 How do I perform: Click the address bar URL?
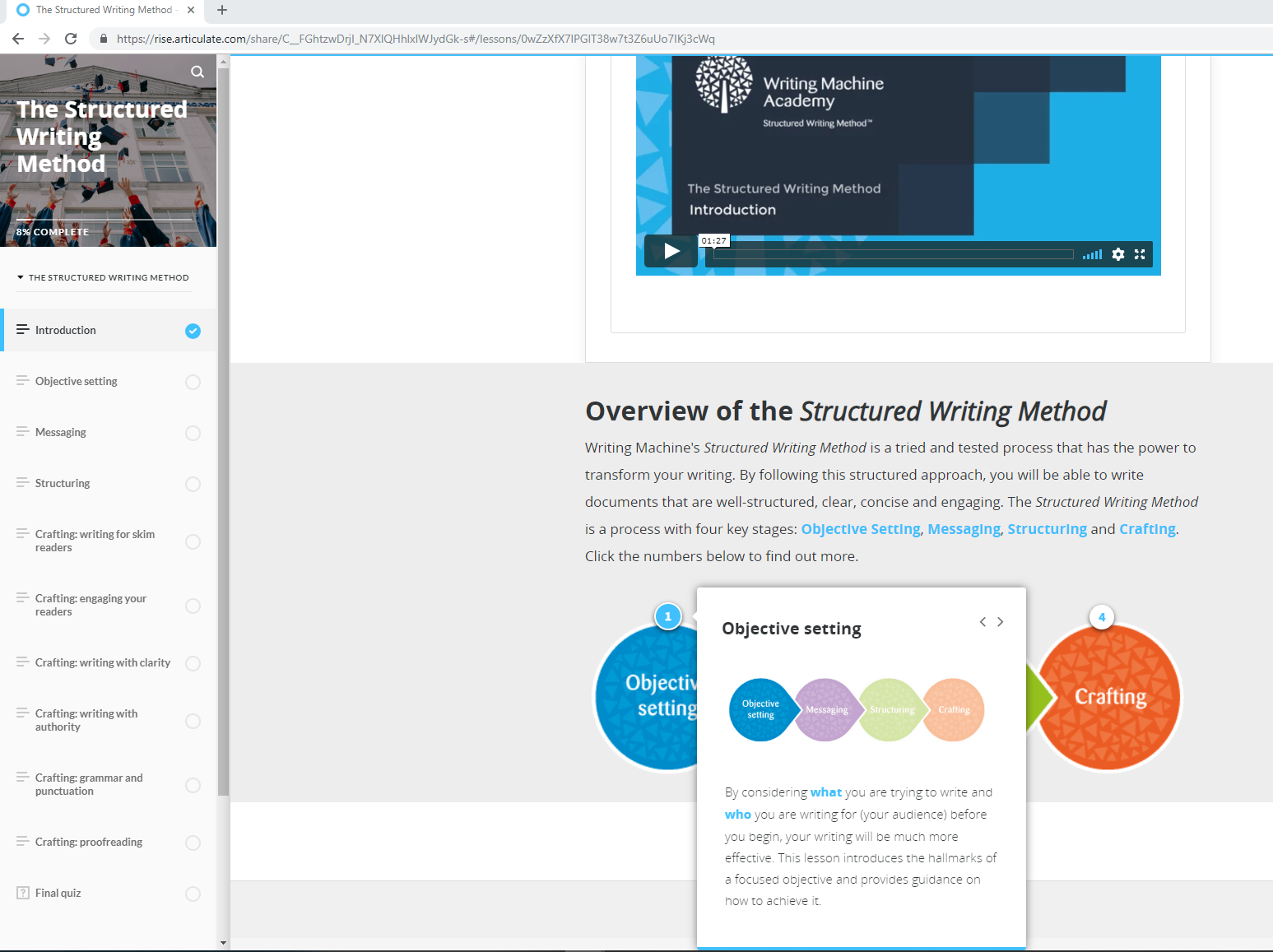[x=416, y=39]
